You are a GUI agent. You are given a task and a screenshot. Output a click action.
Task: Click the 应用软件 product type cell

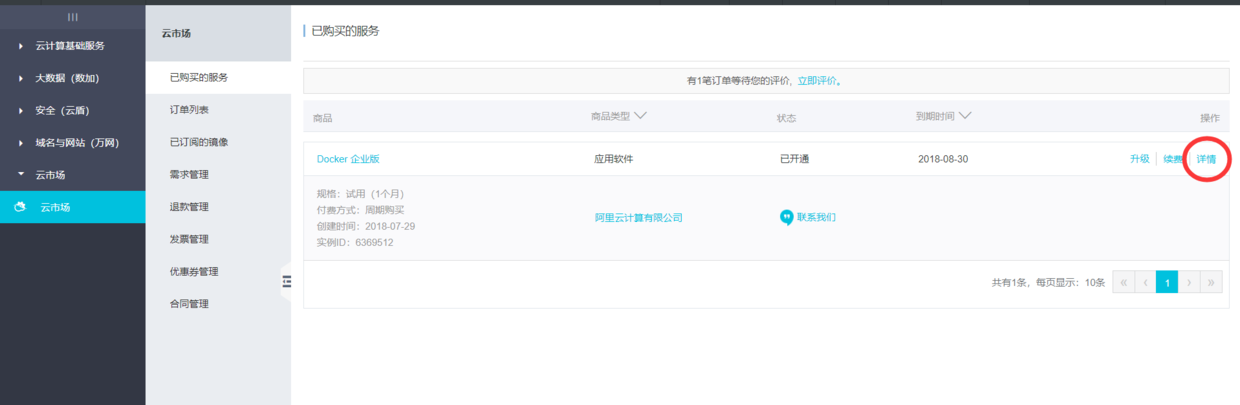pos(614,159)
